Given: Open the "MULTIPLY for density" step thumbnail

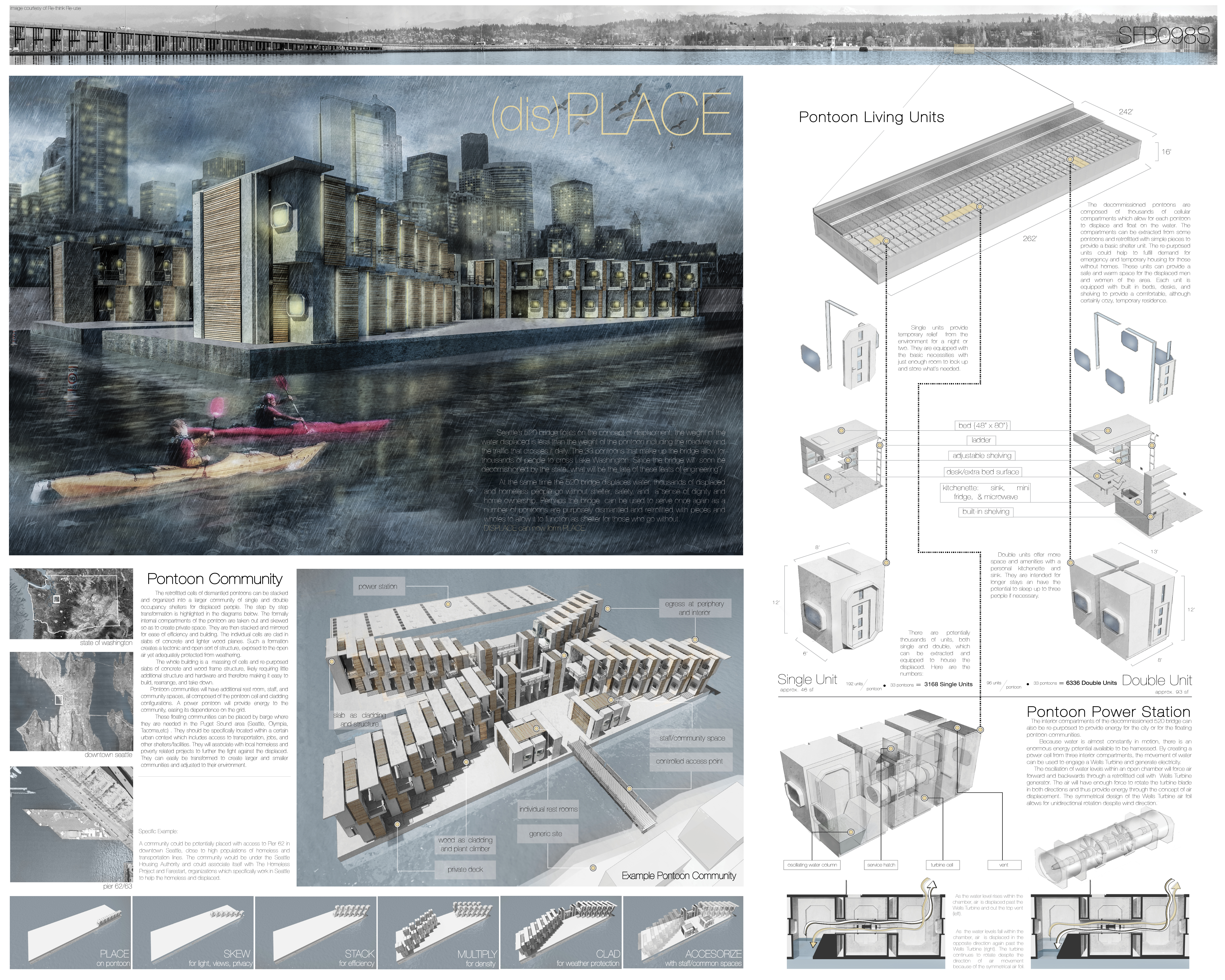Looking at the screenshot, I should pos(439,932).
